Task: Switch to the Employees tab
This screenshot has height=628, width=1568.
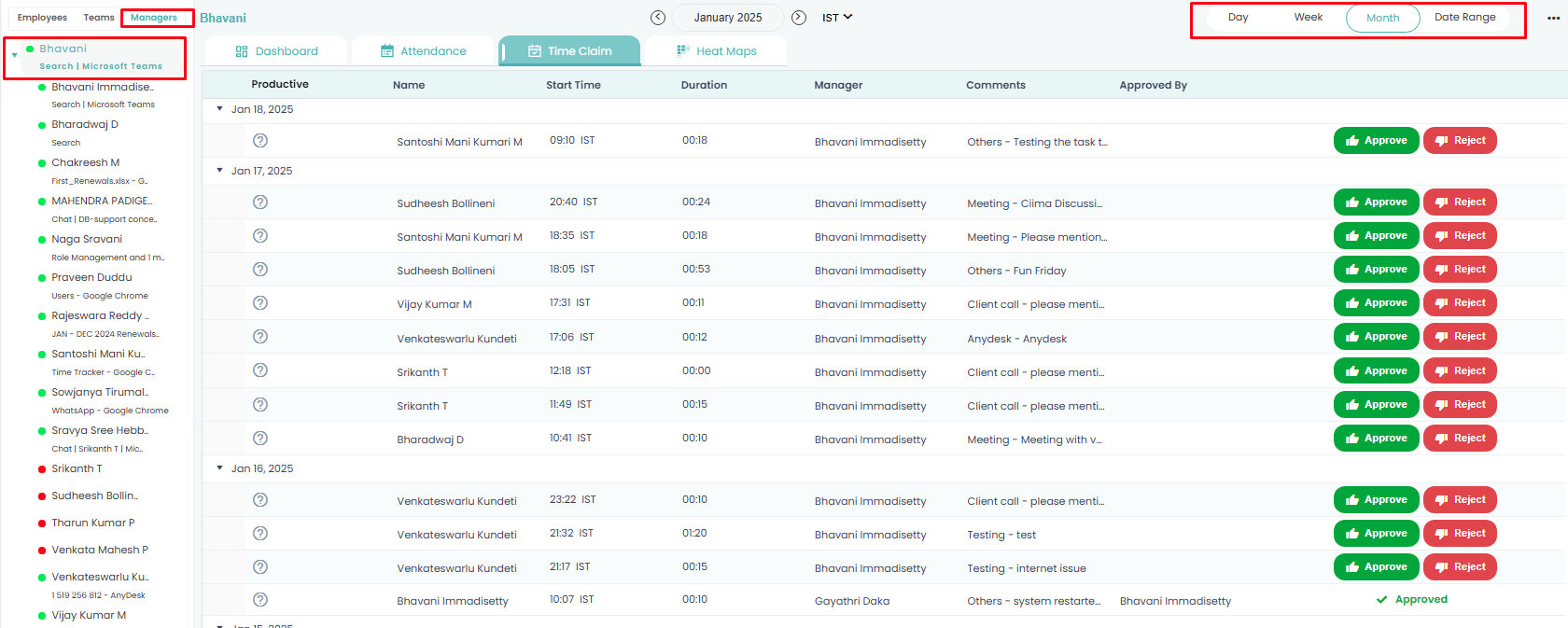Action: click(42, 18)
